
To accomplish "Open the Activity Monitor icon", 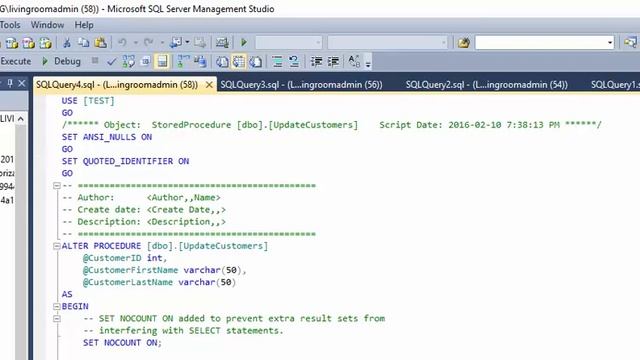I will click(x=222, y=42).
